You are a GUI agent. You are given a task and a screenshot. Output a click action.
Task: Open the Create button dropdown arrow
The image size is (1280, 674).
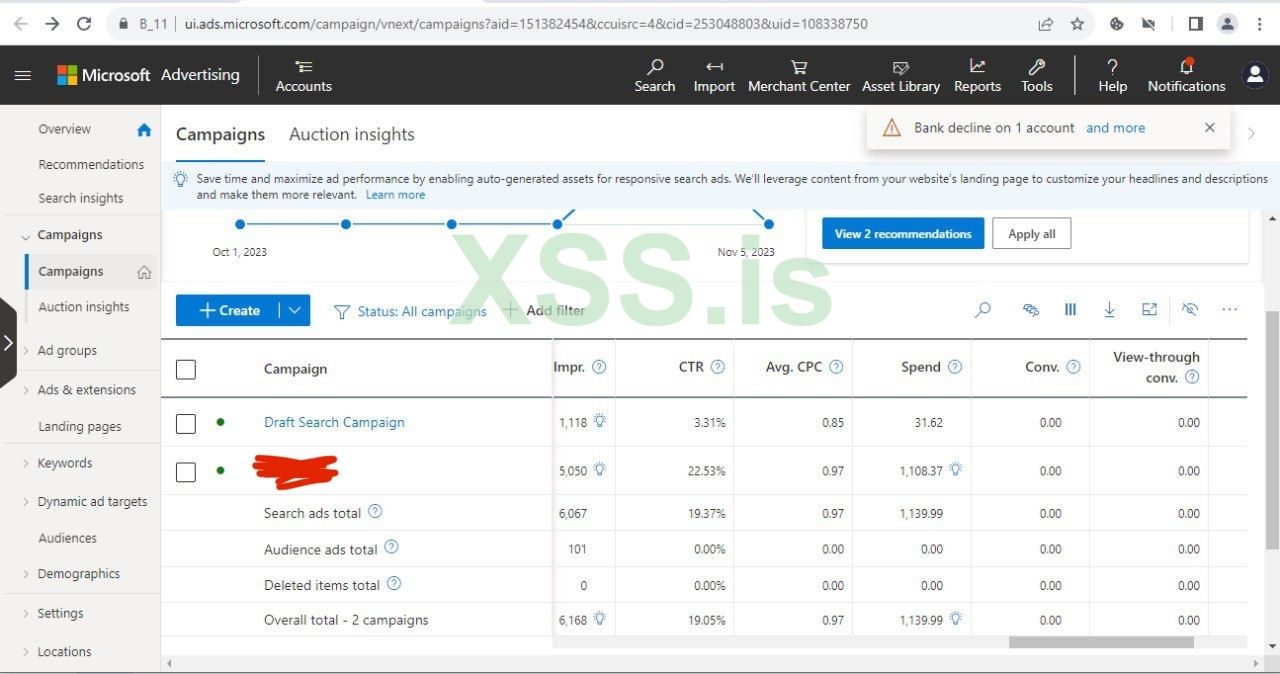pyautogui.click(x=294, y=310)
